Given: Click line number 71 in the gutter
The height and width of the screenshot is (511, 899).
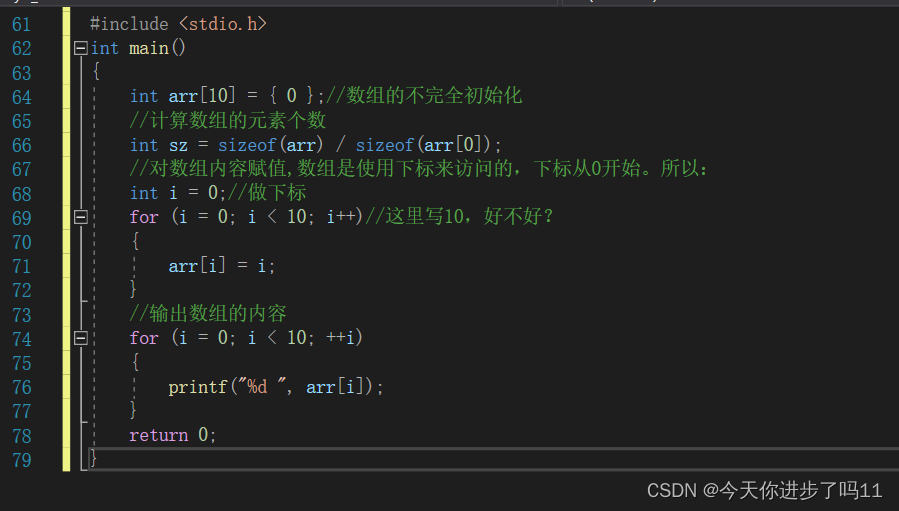Looking at the screenshot, I should [x=22, y=266].
